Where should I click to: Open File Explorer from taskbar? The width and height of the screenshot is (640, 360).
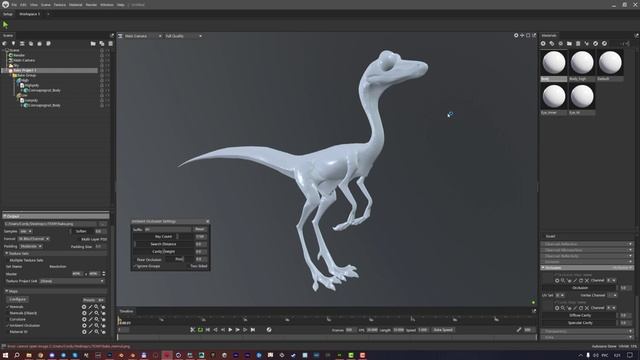(x=29, y=356)
